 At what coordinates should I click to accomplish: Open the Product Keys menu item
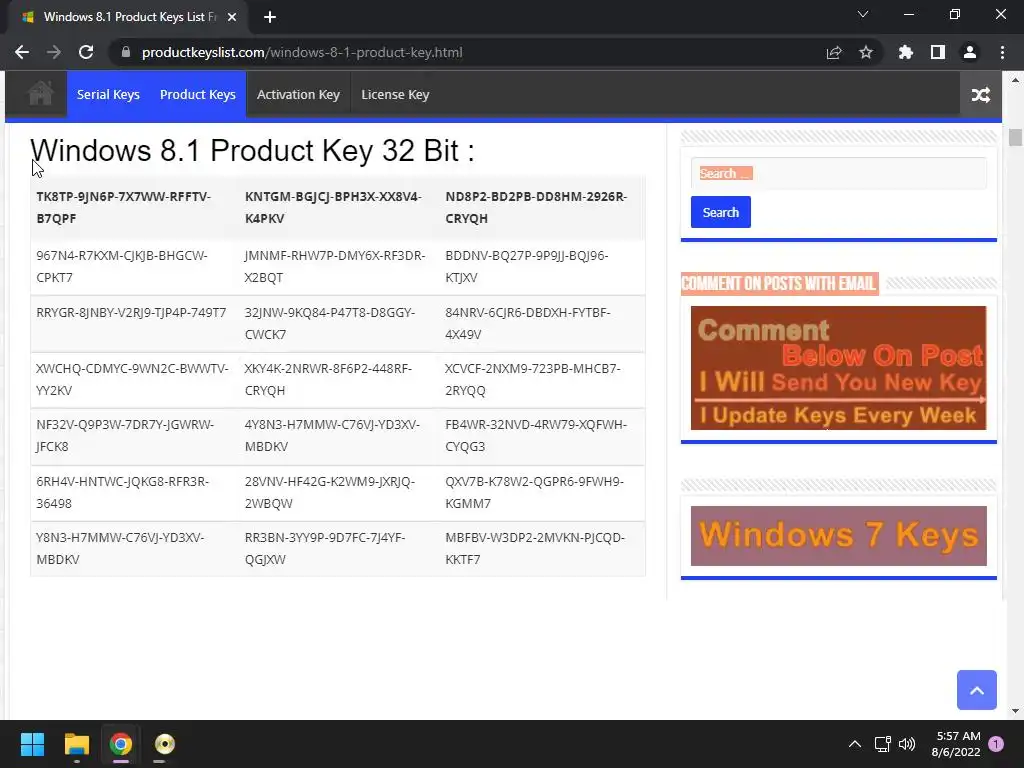(x=198, y=95)
